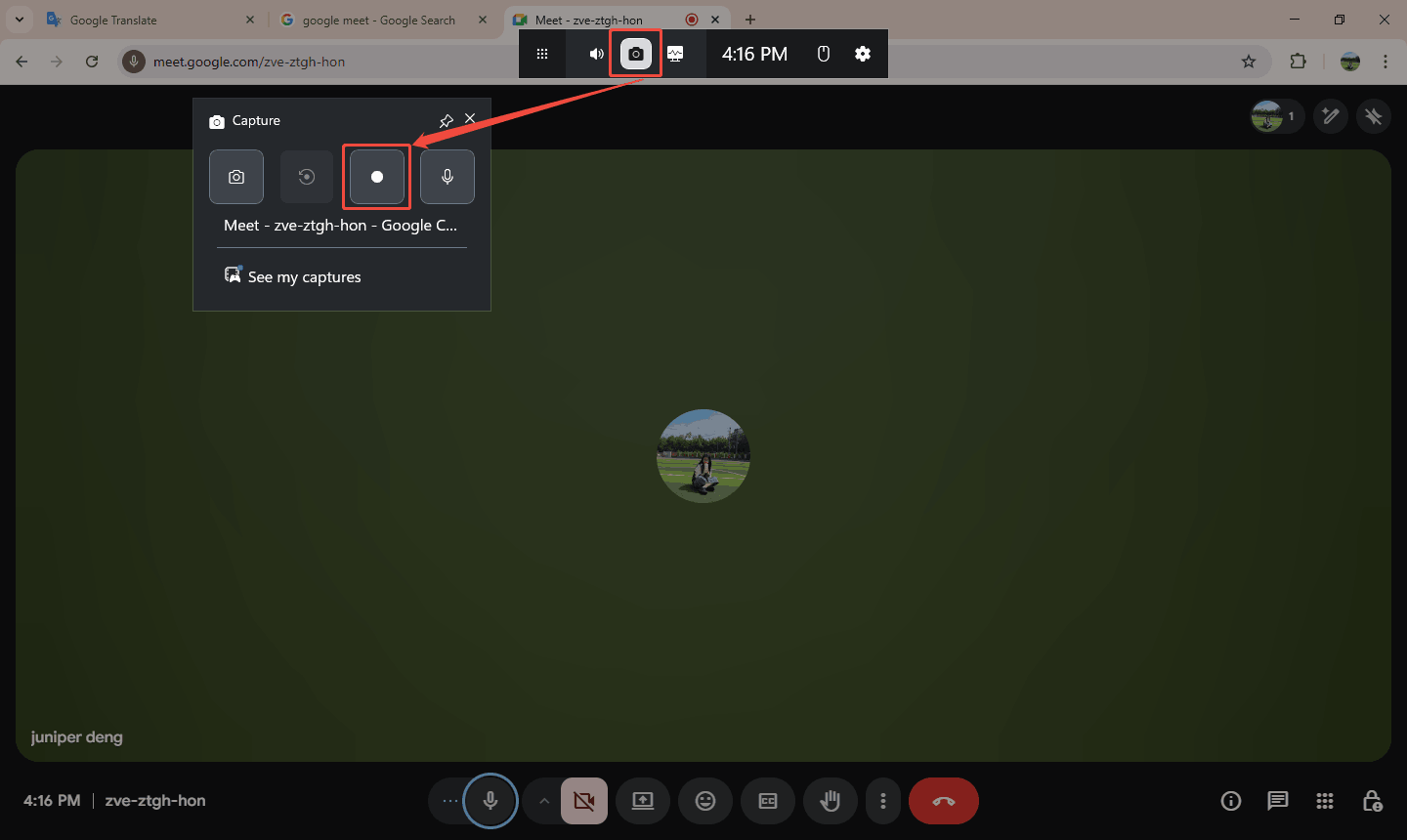Click Record last 30 seconds icon
Screen dimensions: 1407x840
point(306,177)
